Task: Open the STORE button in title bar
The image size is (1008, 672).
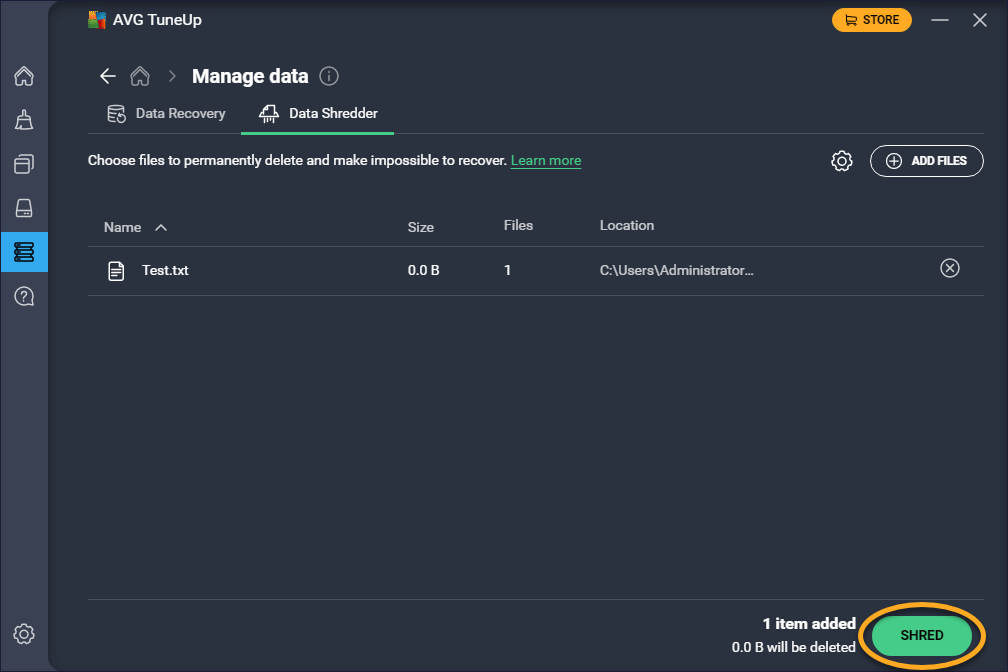Action: point(871,20)
